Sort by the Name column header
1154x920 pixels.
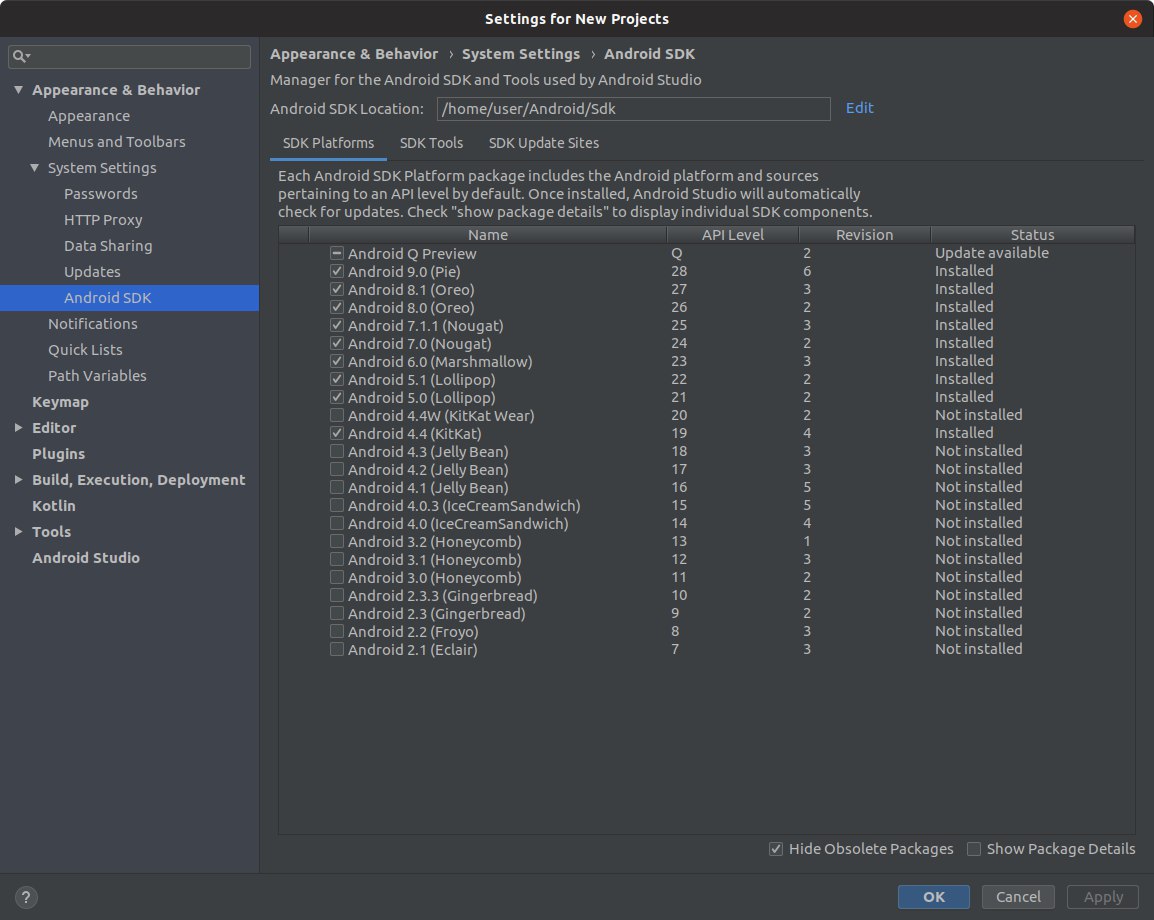click(488, 235)
